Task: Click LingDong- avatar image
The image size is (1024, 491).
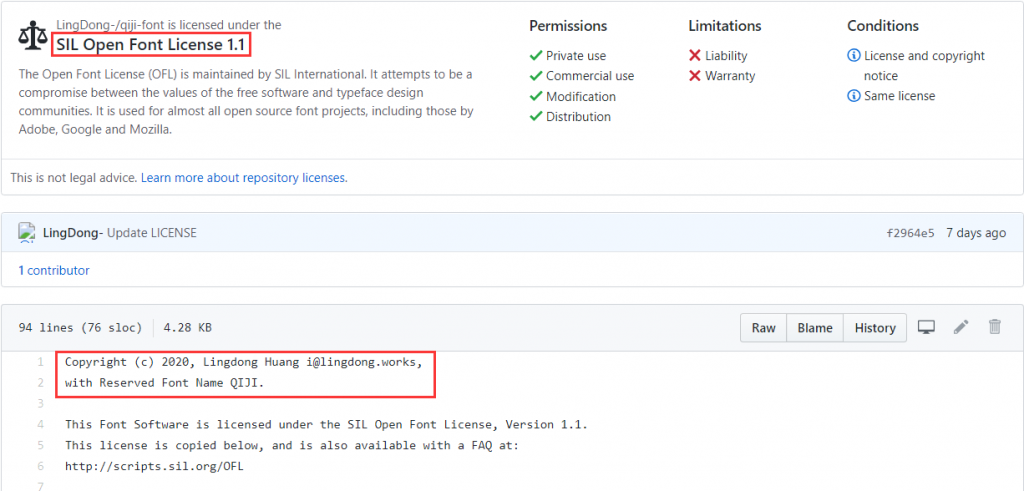Action: [27, 232]
